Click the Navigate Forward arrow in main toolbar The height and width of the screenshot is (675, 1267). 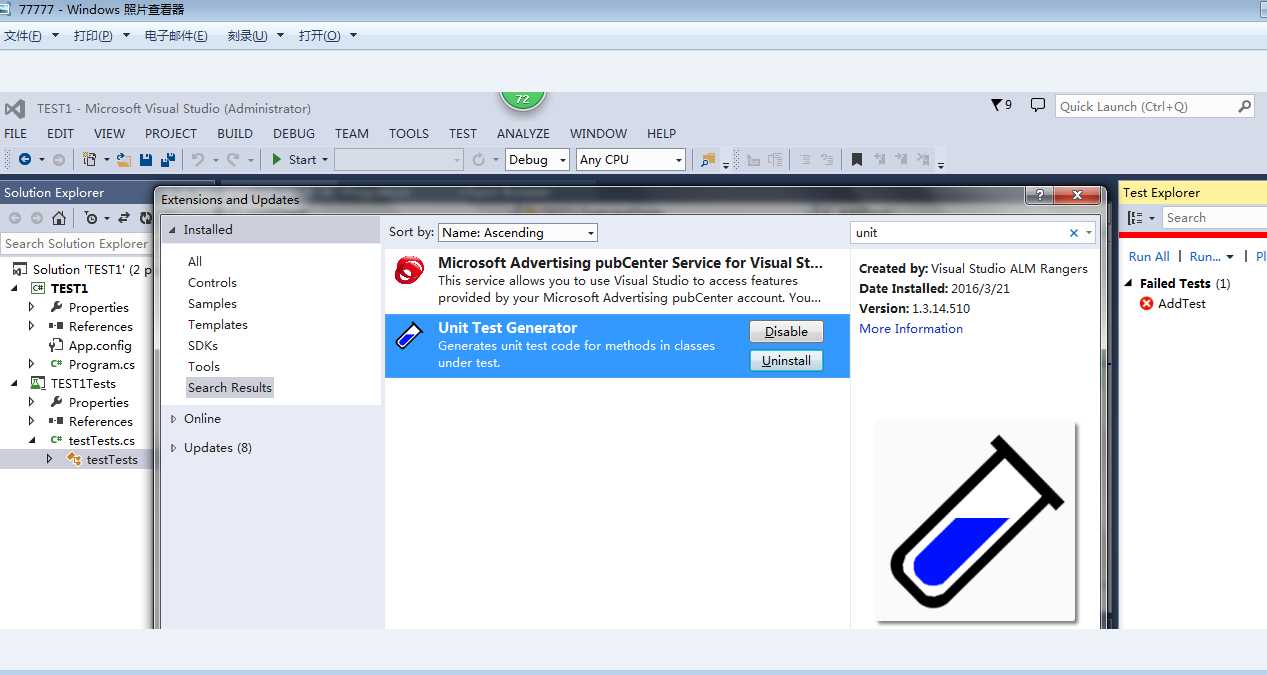tap(59, 159)
